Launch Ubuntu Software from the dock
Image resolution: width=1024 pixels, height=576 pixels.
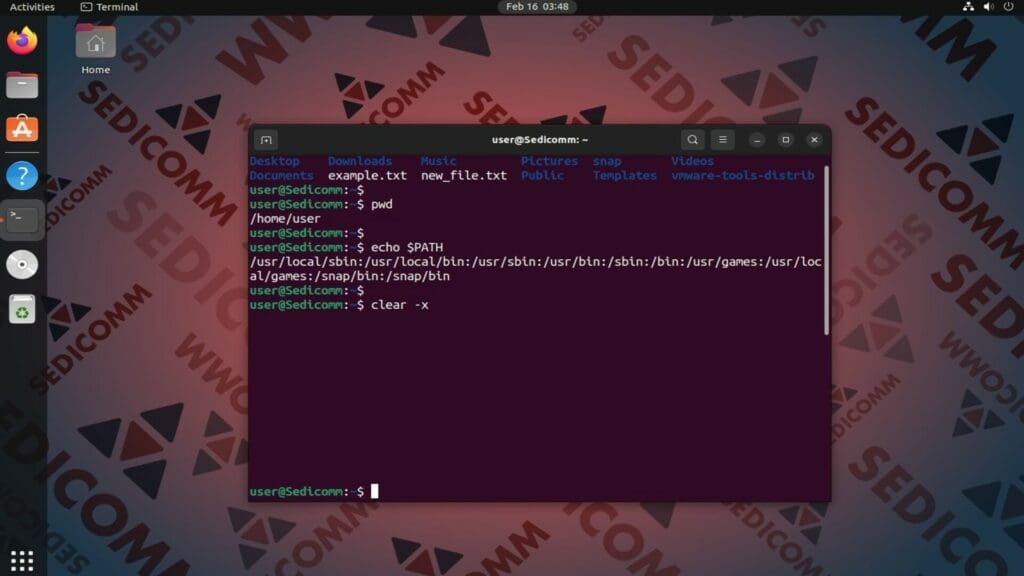coord(22,129)
